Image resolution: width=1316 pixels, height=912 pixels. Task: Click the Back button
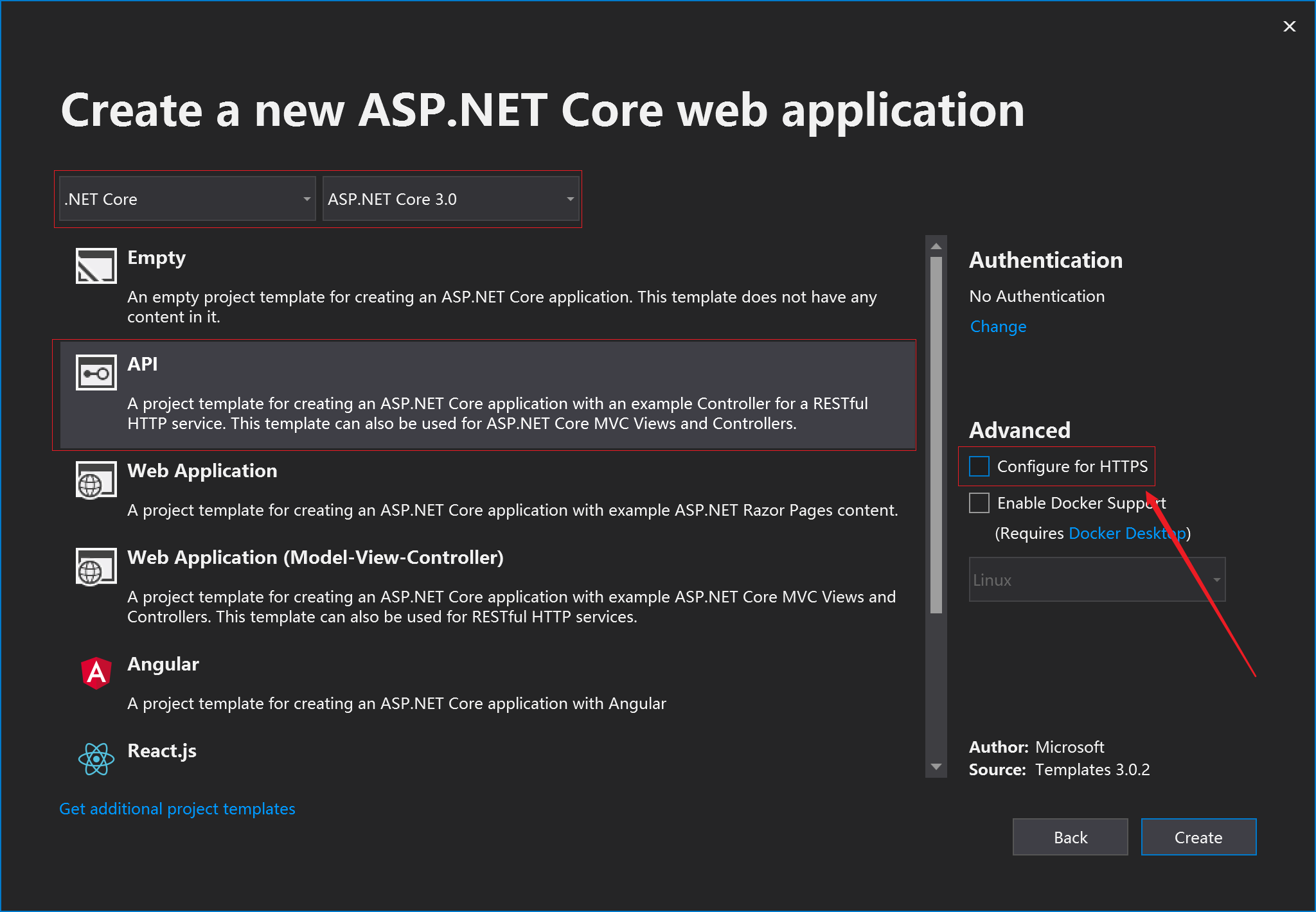[x=1070, y=837]
